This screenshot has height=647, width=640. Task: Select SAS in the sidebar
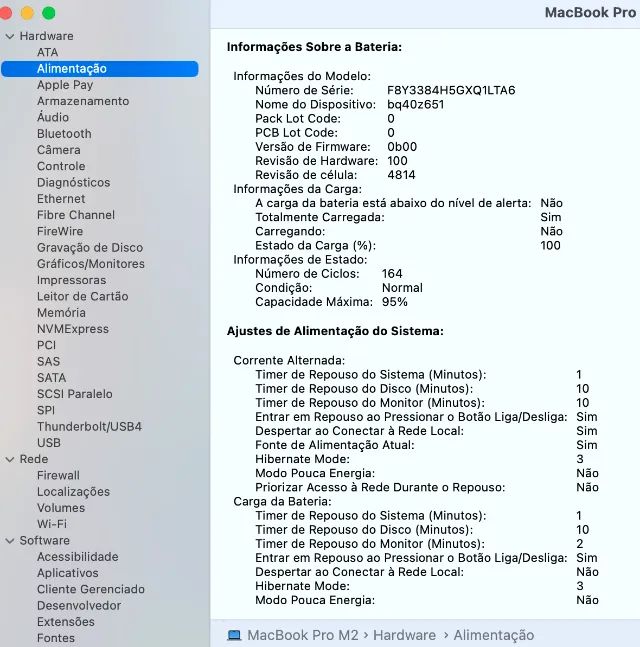coord(48,361)
